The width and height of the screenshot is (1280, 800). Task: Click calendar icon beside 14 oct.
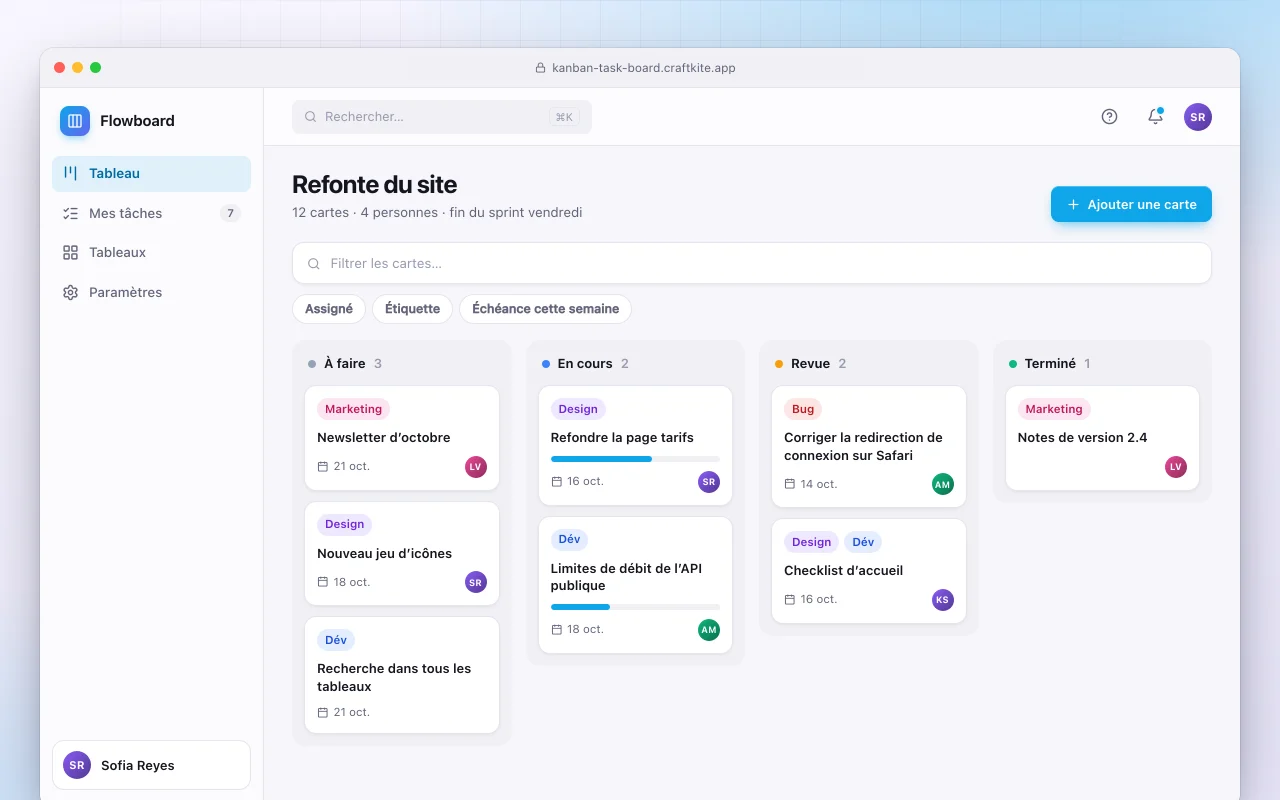coord(790,484)
